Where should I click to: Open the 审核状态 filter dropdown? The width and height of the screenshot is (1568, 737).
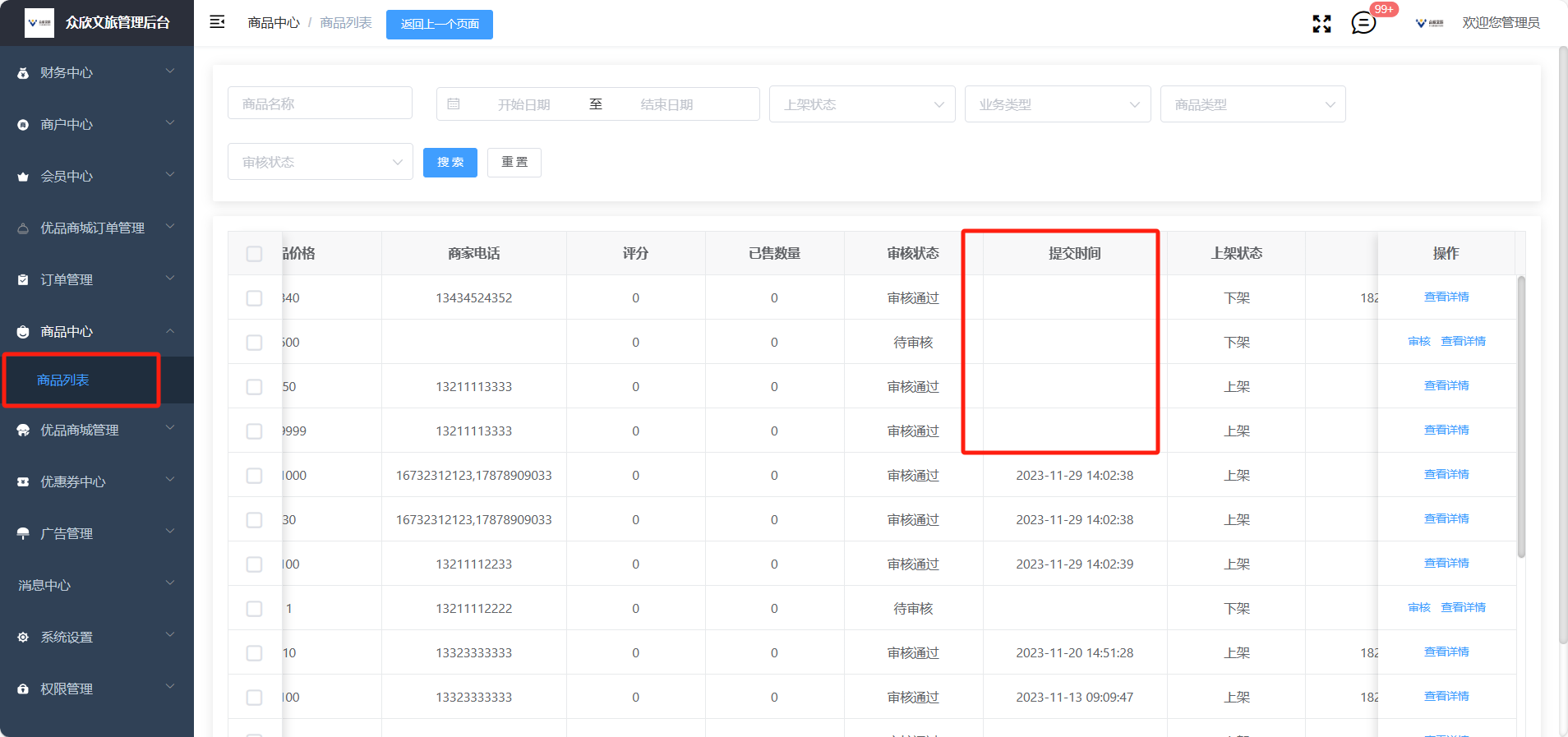coord(321,162)
